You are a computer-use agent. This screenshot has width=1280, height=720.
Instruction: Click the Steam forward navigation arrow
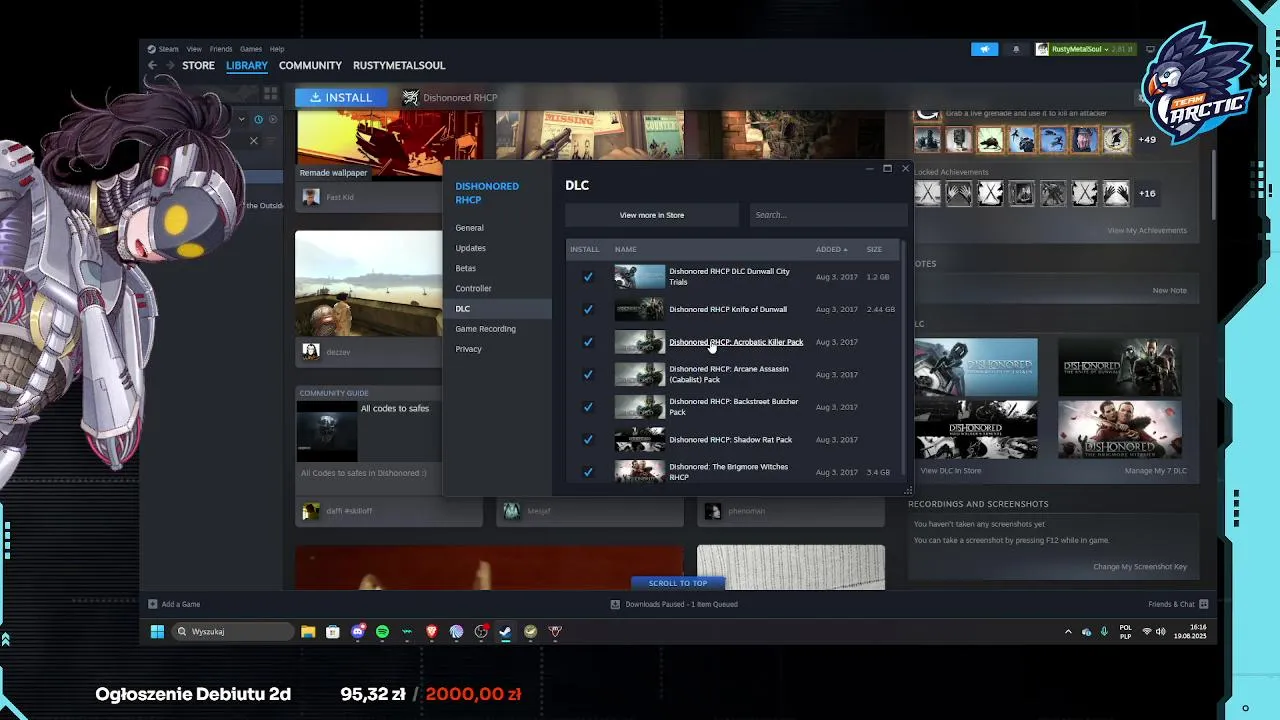(x=170, y=65)
